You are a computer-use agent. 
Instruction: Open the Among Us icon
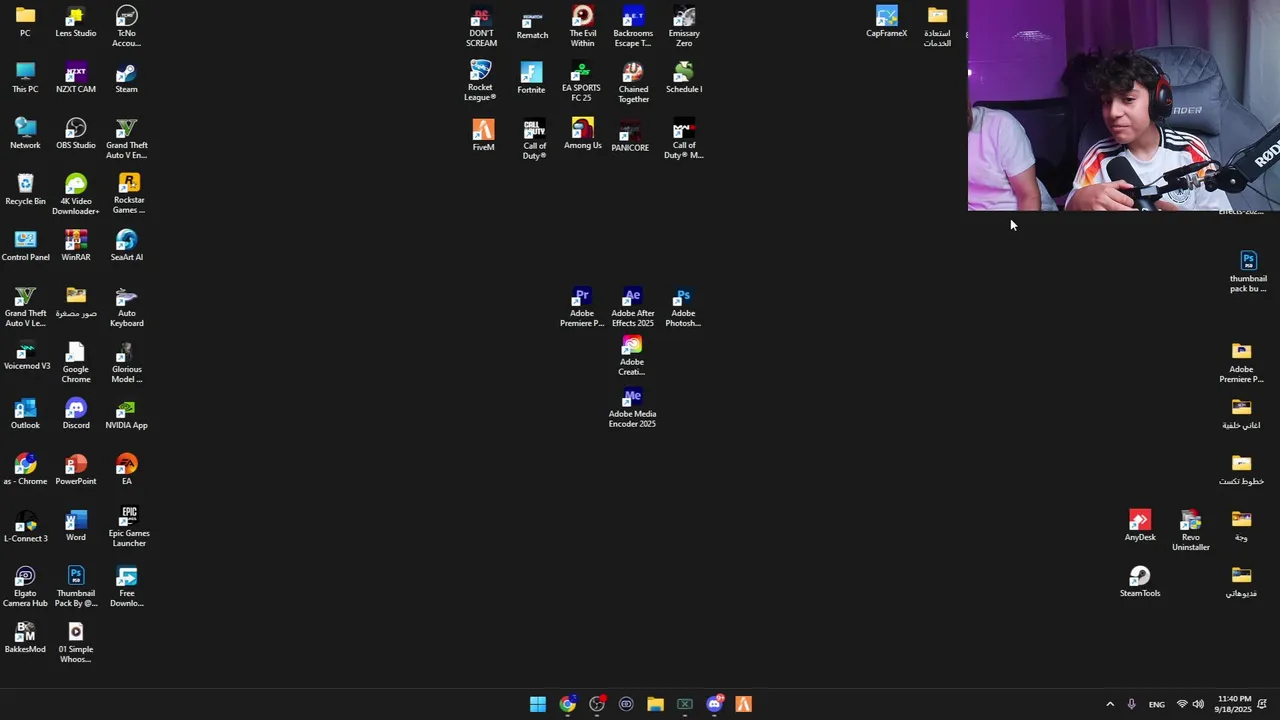(x=583, y=134)
